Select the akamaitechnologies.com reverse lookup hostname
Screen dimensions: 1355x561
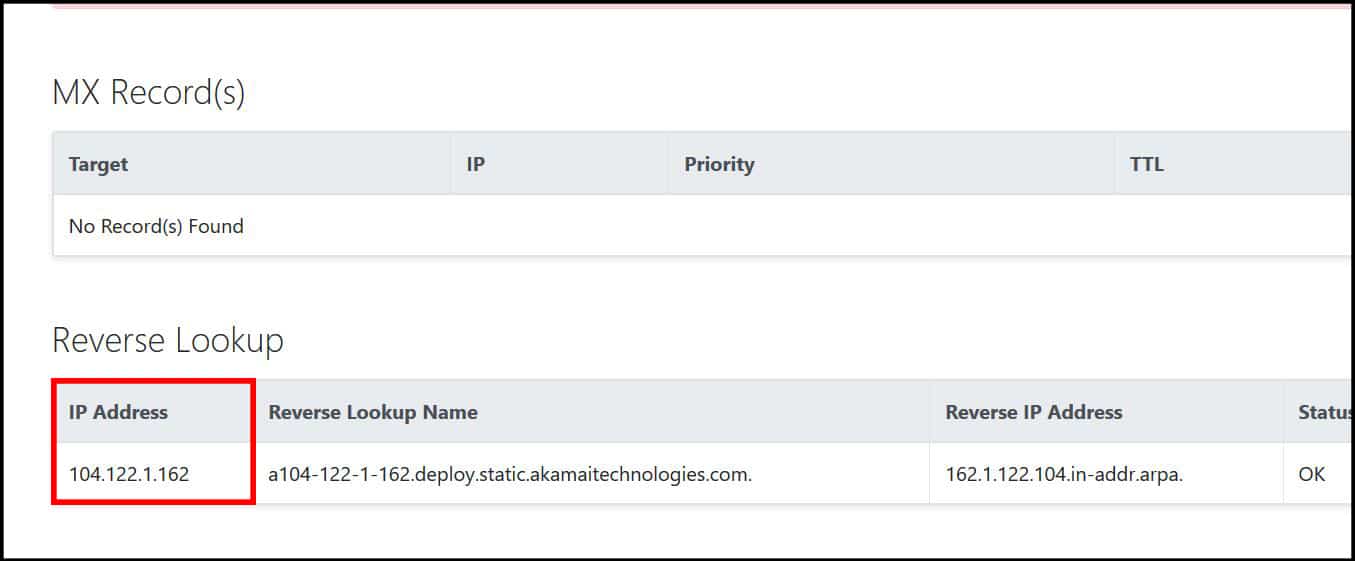tap(510, 474)
